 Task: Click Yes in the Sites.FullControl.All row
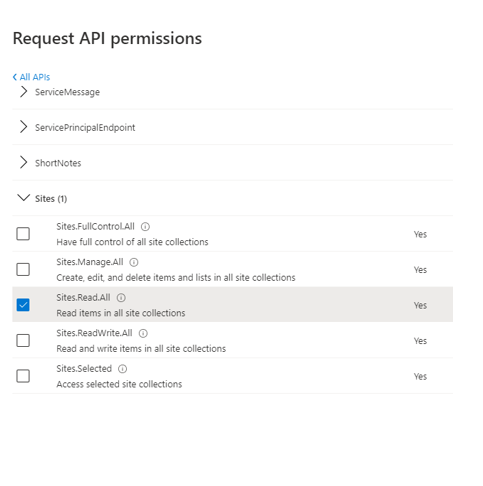pos(420,234)
